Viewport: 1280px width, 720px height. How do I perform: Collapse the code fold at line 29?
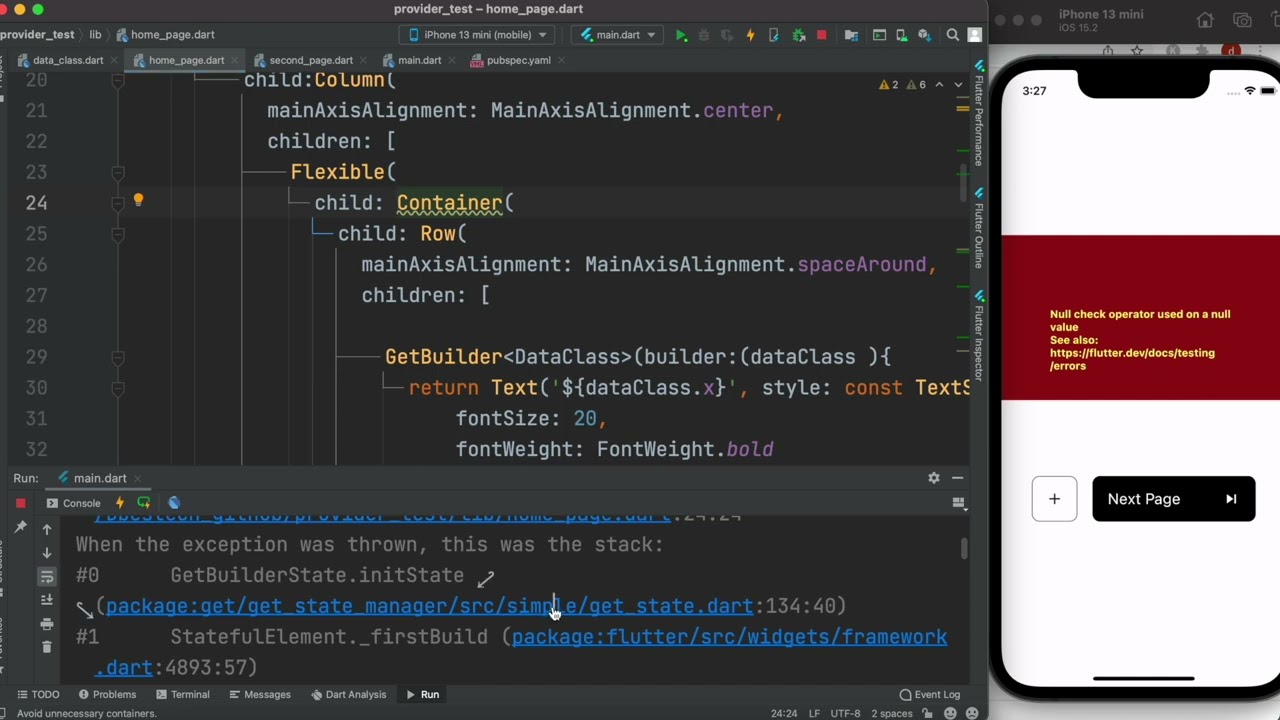117,357
